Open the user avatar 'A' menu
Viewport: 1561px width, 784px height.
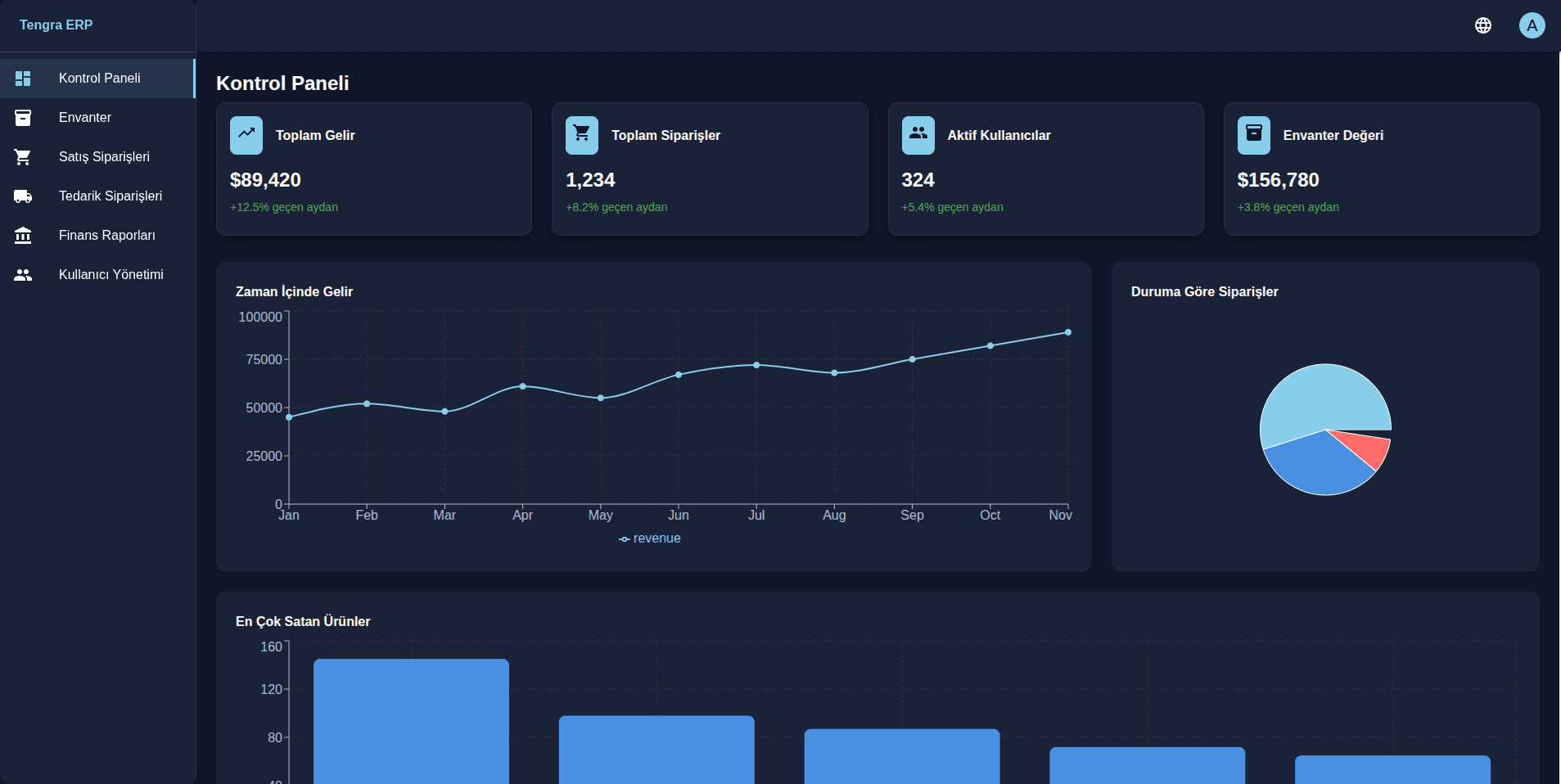1532,25
